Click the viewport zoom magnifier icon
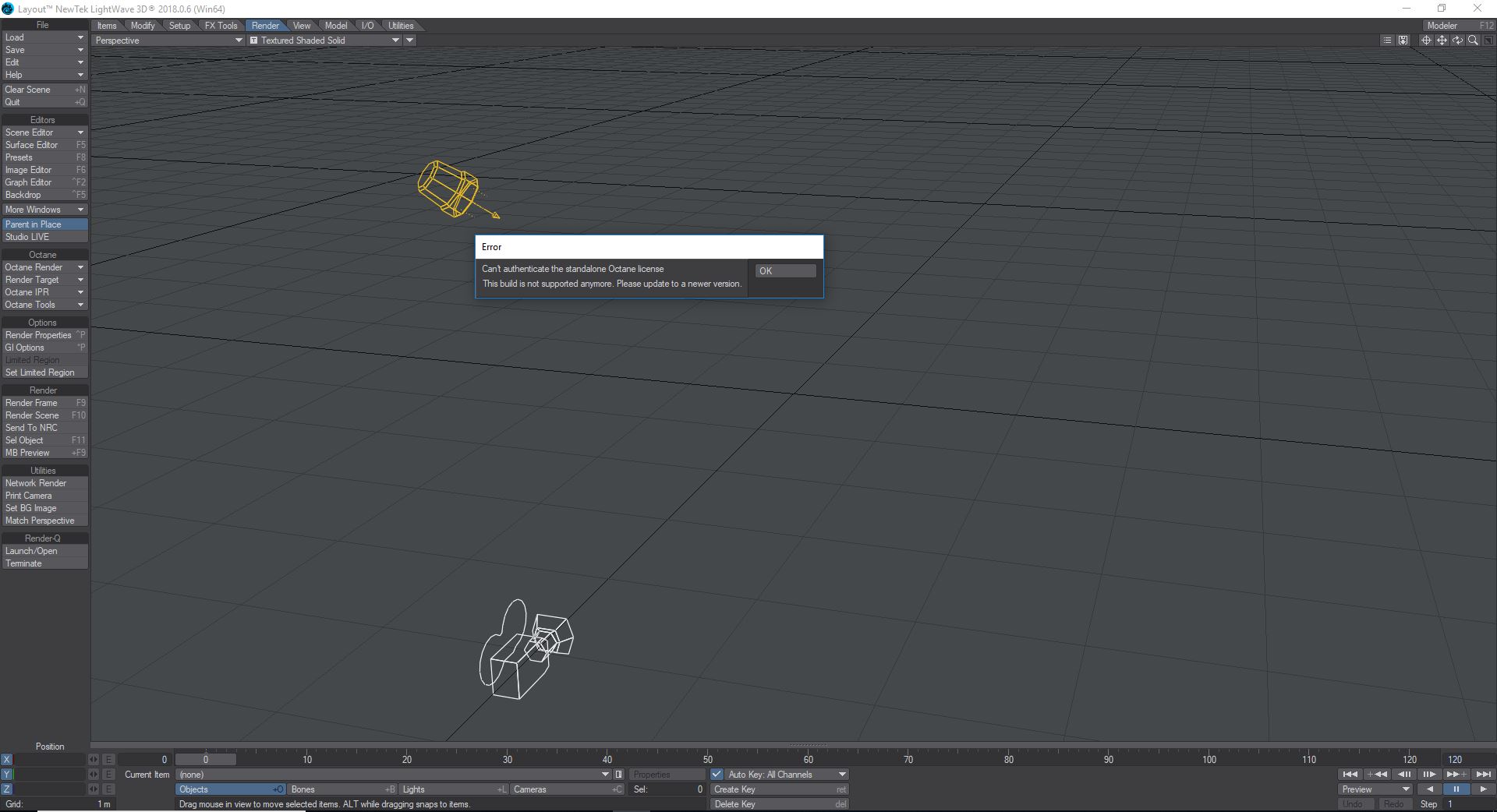 point(1473,41)
